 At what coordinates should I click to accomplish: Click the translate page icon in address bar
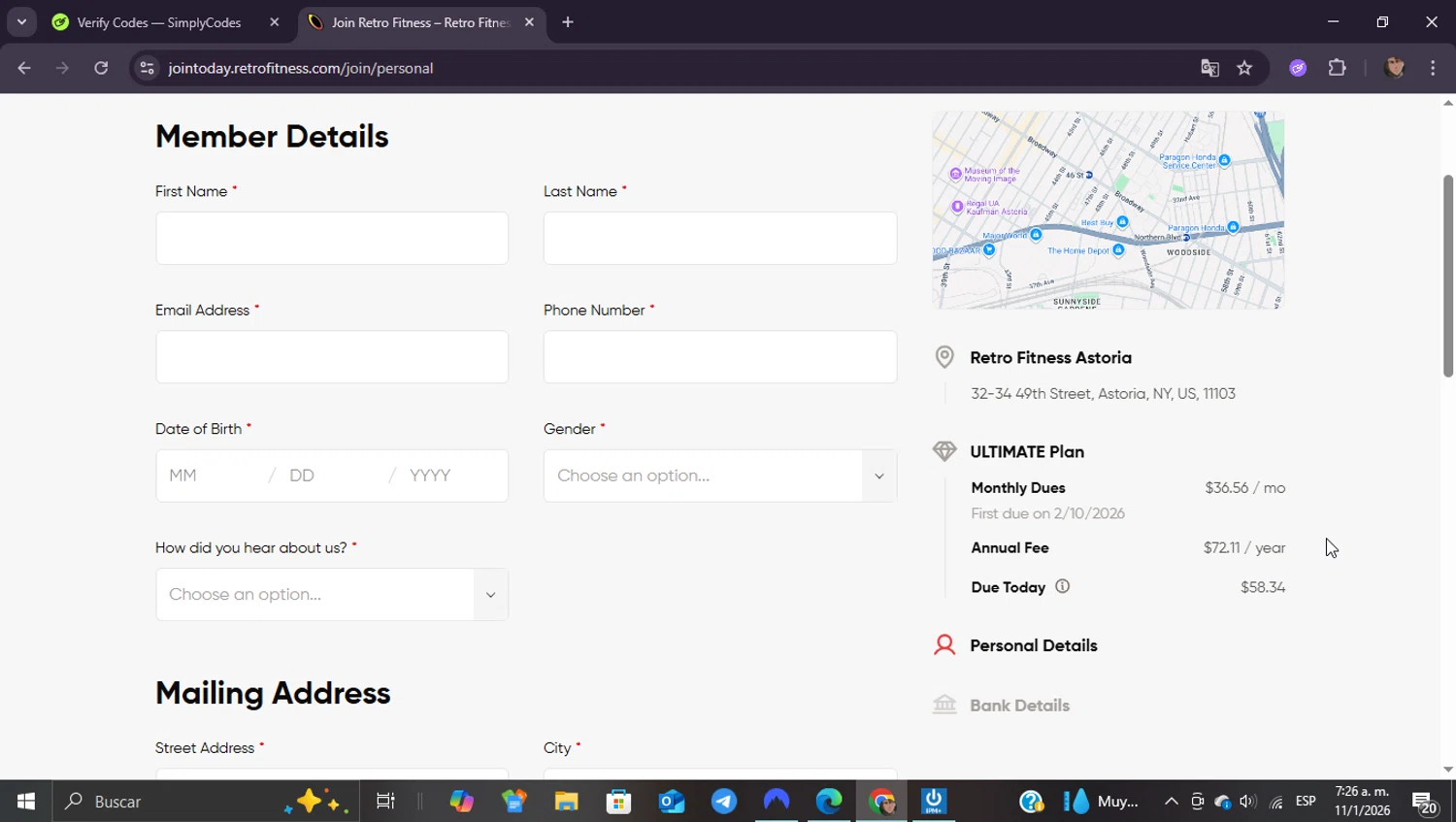tap(1209, 68)
